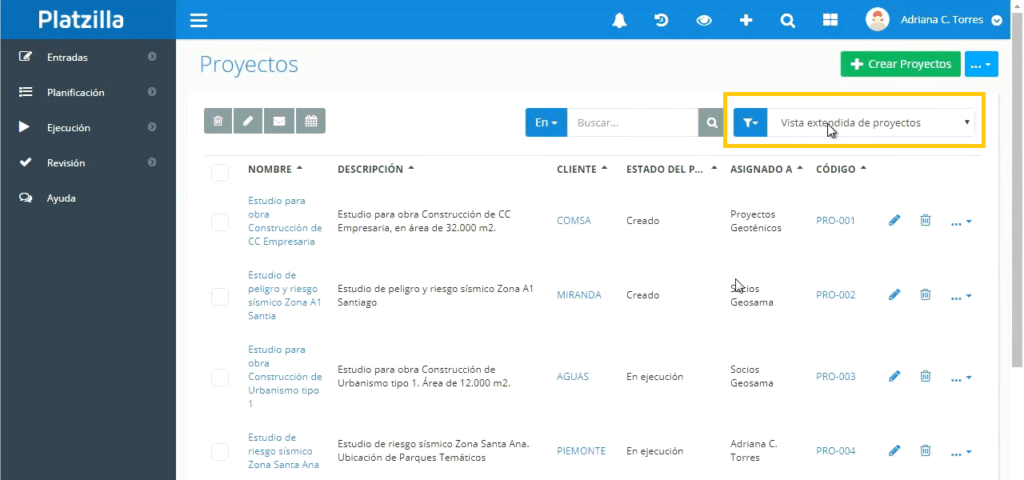Image resolution: width=1024 pixels, height=480 pixels.
Task: Check the box for project PRO-001
Action: click(220, 222)
